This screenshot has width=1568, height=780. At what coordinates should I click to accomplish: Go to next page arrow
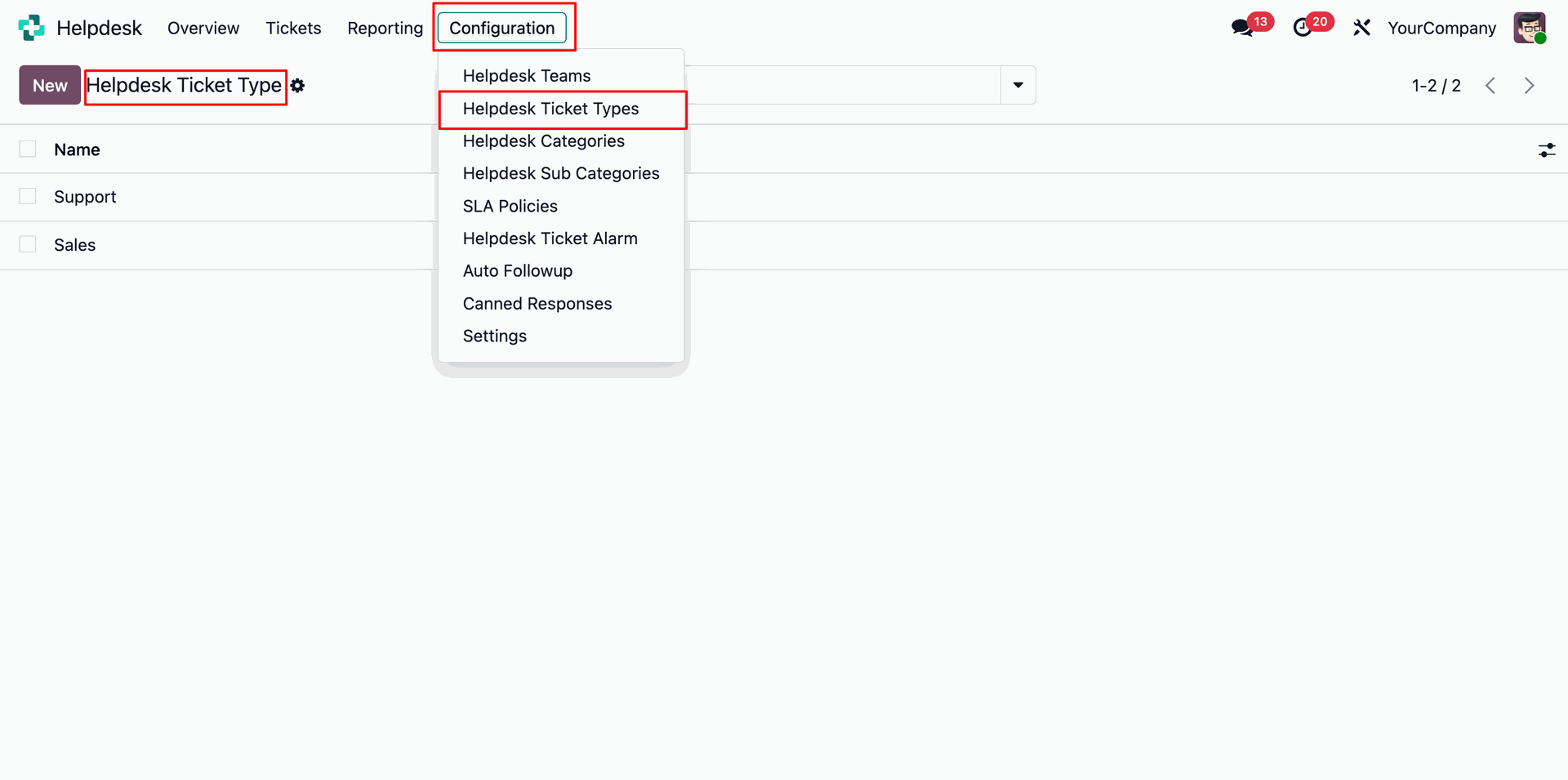coord(1529,86)
